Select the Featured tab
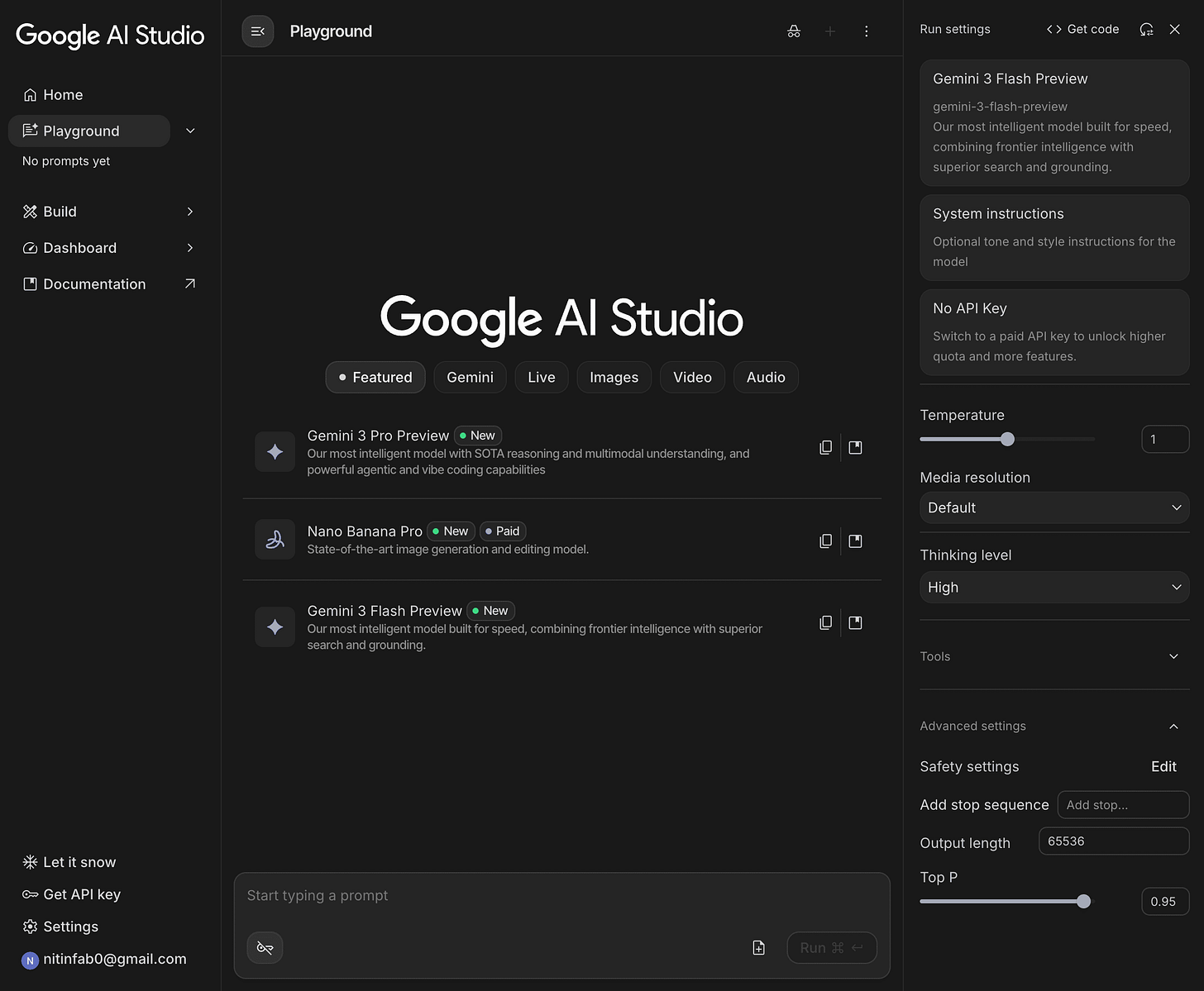 [375, 377]
